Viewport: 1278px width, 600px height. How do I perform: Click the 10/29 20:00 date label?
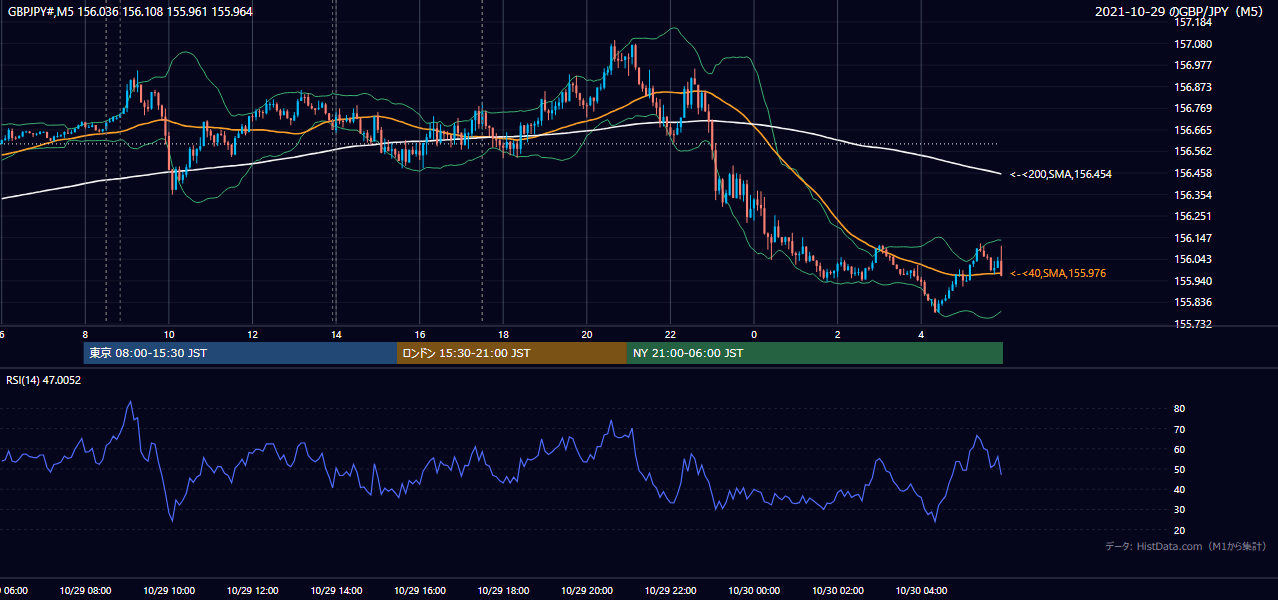(x=587, y=590)
